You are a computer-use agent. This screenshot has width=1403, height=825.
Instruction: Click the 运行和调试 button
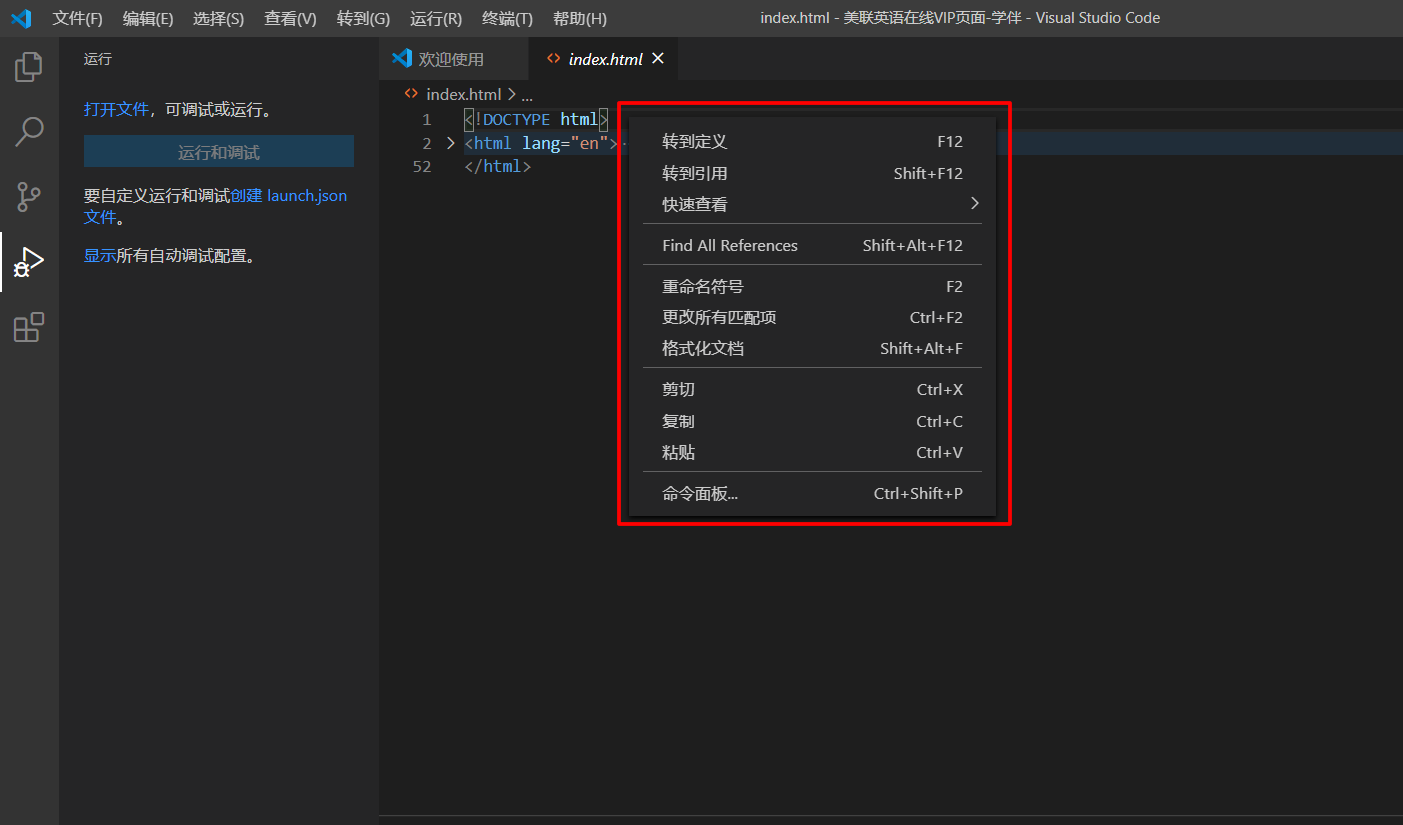tap(219, 152)
